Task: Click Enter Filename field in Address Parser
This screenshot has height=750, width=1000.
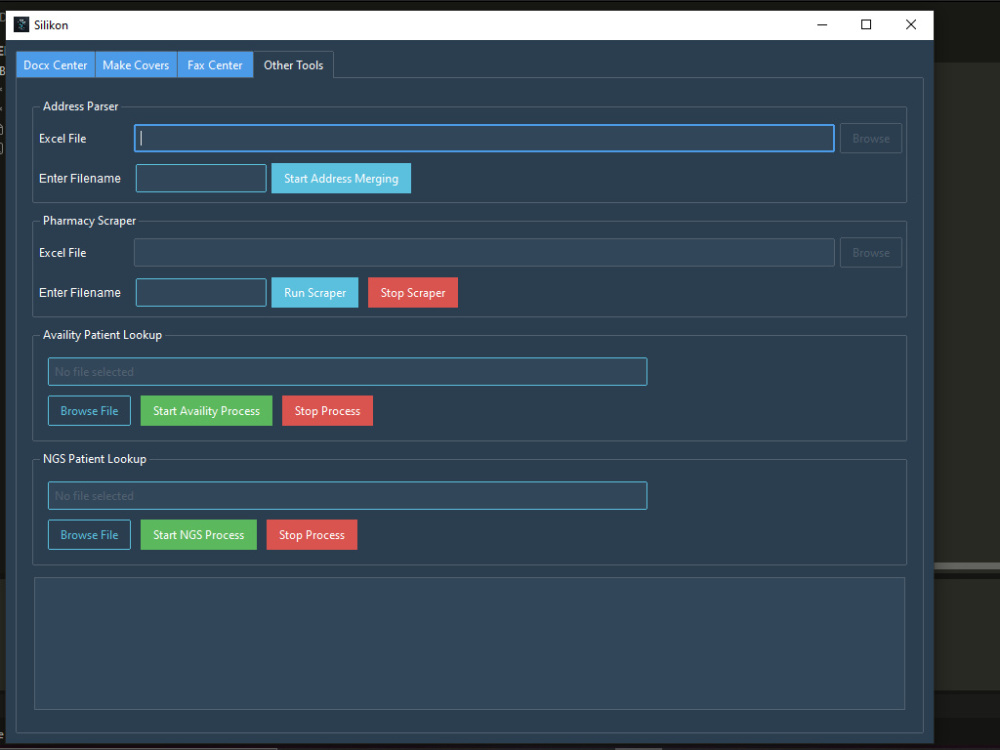Action: [201, 179]
